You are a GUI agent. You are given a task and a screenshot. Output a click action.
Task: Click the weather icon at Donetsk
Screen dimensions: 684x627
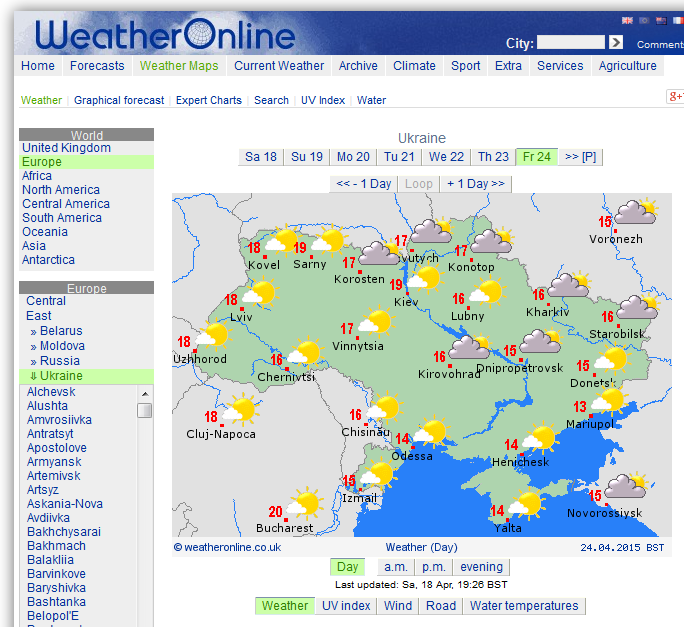[613, 360]
